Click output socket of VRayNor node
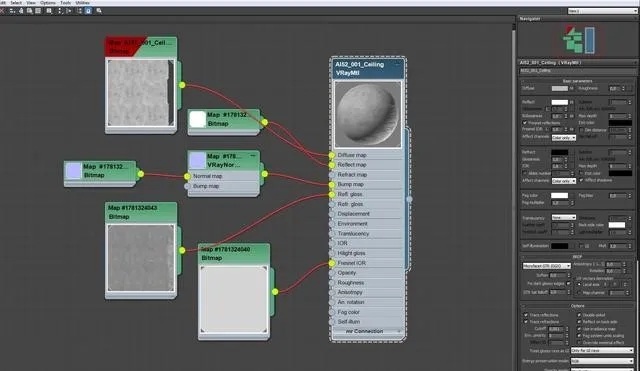The image size is (640, 371). pos(264,174)
